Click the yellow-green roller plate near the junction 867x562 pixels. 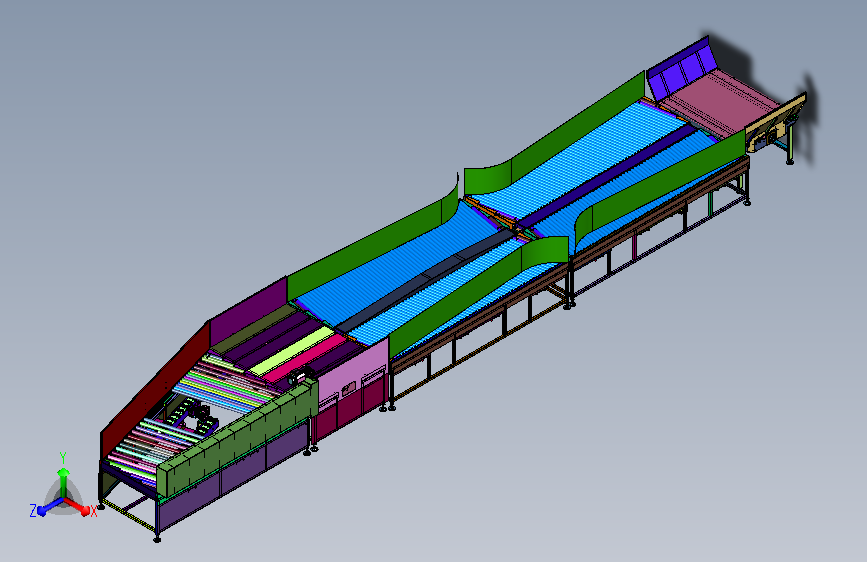tap(290, 351)
